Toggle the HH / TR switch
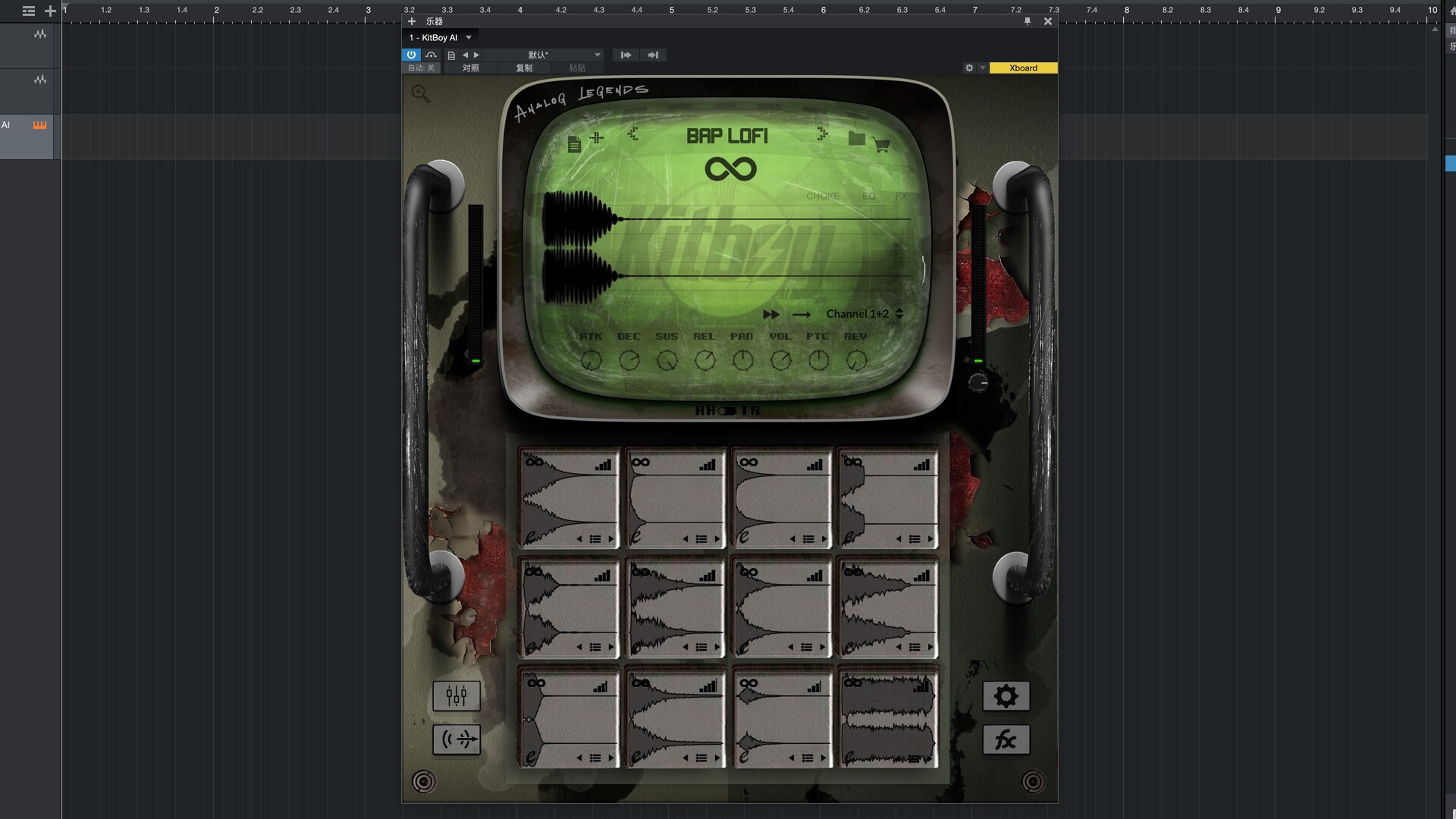Viewport: 1456px width, 819px height. point(726,410)
